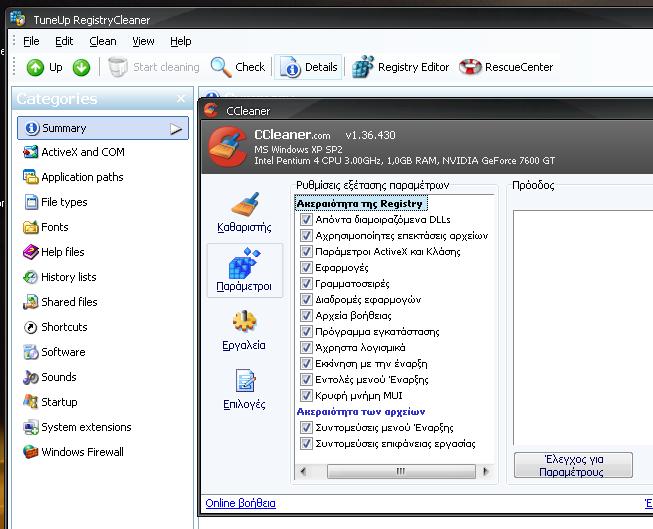Expand the Summary arrow in Categories
This screenshot has width=653, height=529.
176,129
